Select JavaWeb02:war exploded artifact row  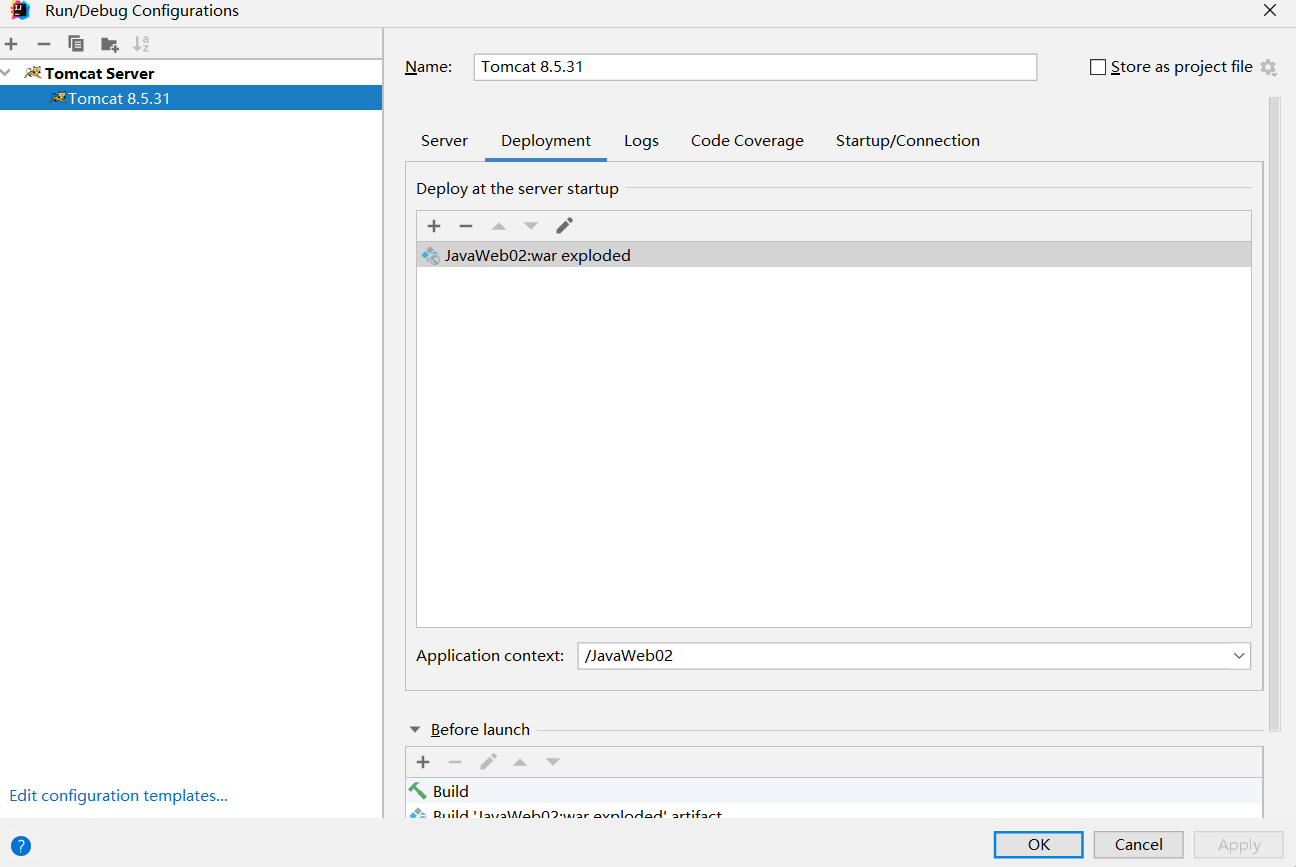(834, 255)
